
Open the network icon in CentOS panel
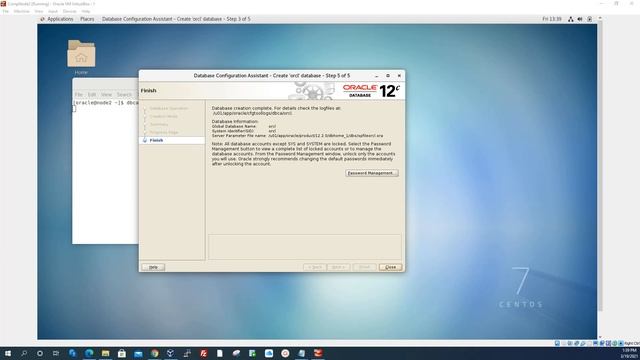click(x=571, y=19)
